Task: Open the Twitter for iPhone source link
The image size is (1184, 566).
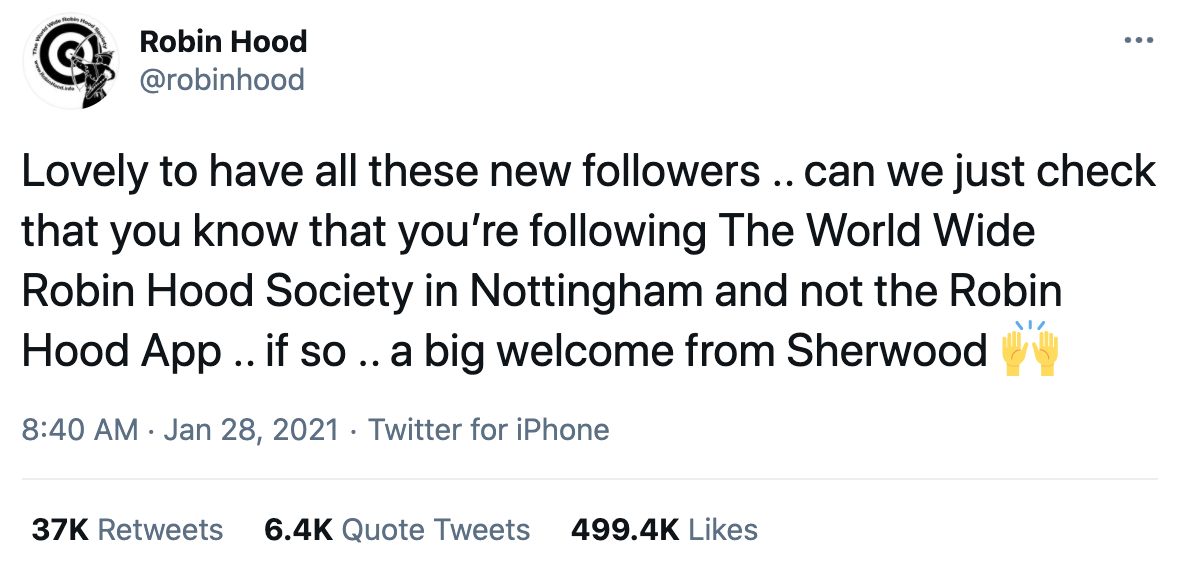Action: 488,430
